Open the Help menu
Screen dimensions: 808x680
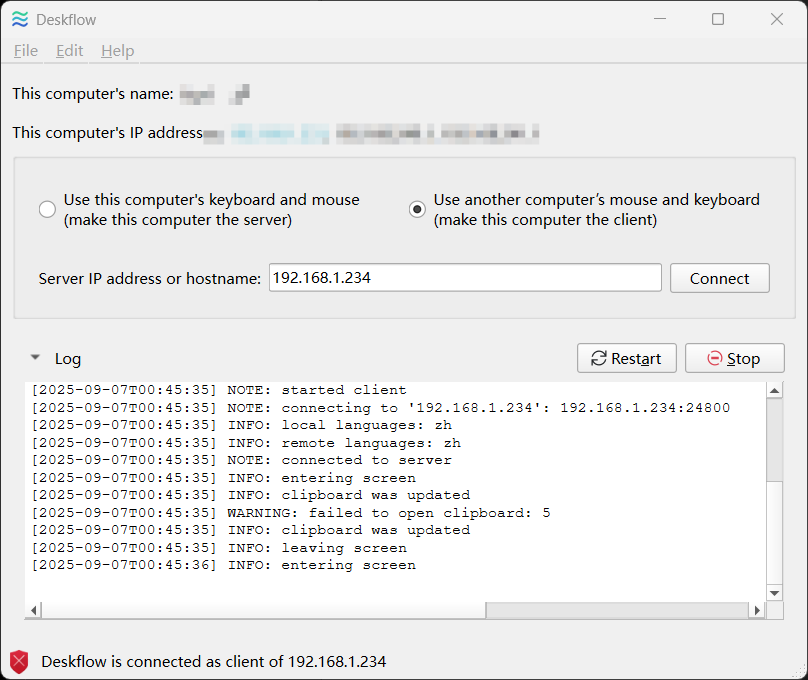[117, 50]
